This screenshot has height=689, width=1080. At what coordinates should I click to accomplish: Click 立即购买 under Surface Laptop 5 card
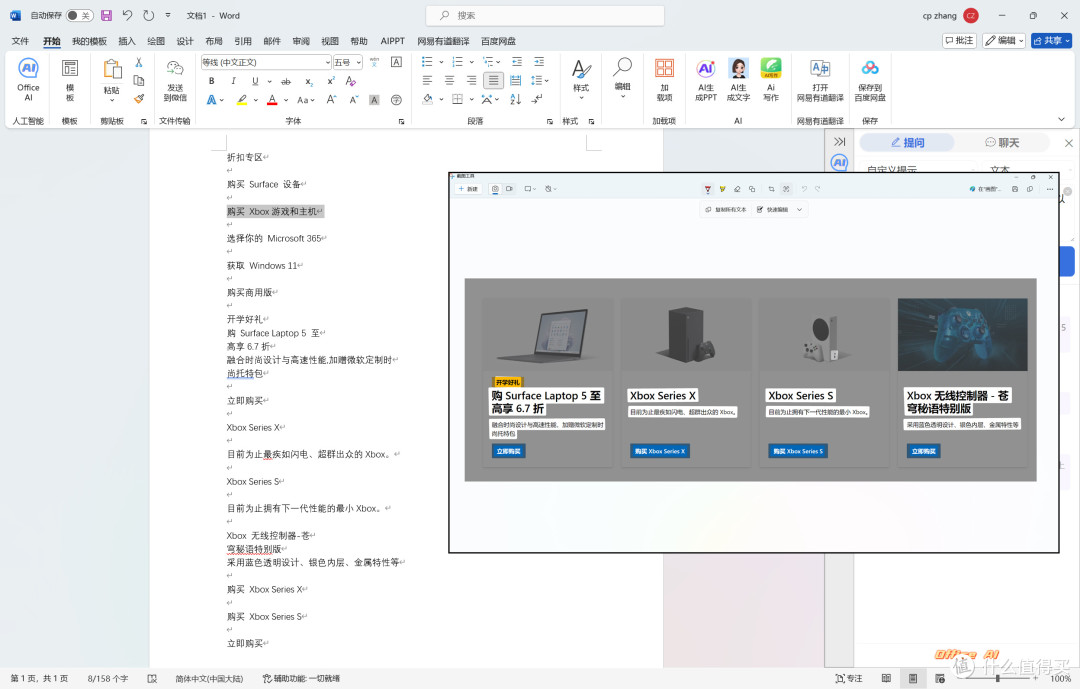click(x=509, y=451)
